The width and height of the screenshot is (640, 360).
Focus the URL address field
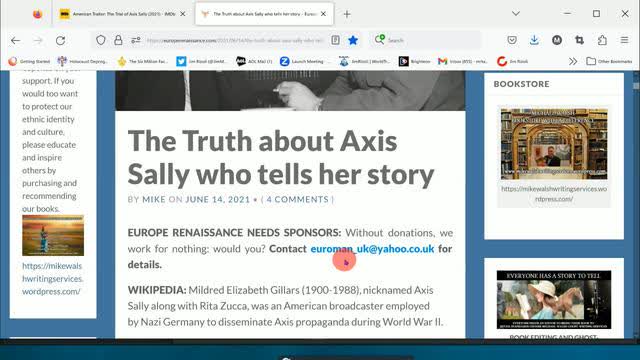(235, 40)
